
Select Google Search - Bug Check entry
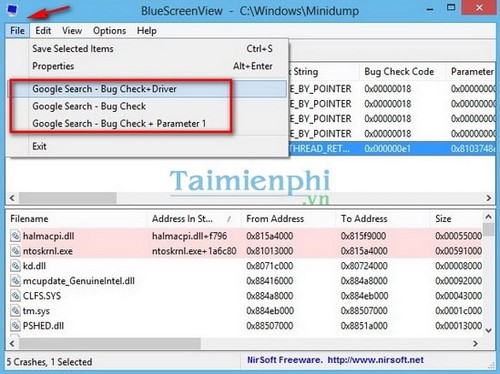(147, 106)
